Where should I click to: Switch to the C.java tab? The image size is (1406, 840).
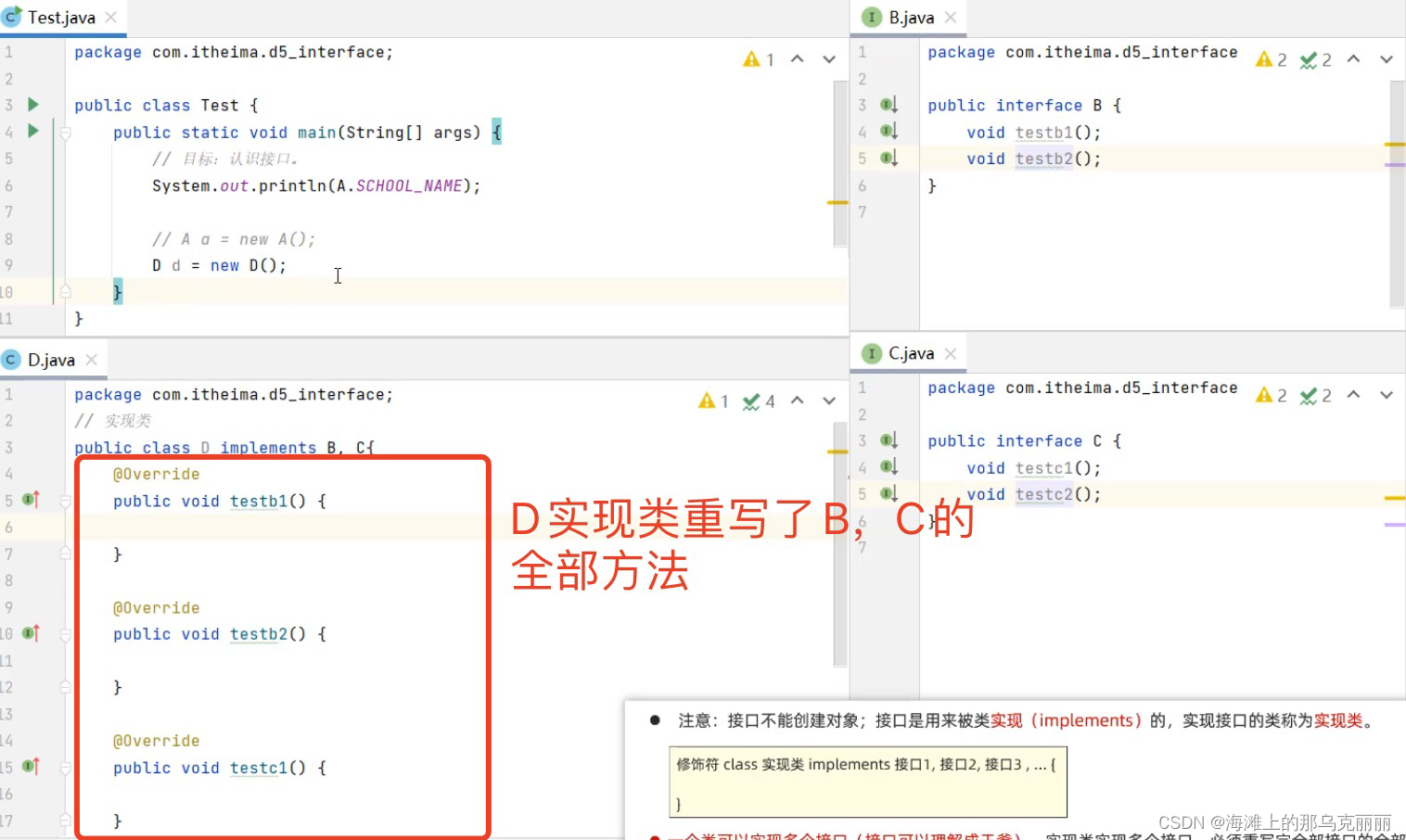click(914, 353)
